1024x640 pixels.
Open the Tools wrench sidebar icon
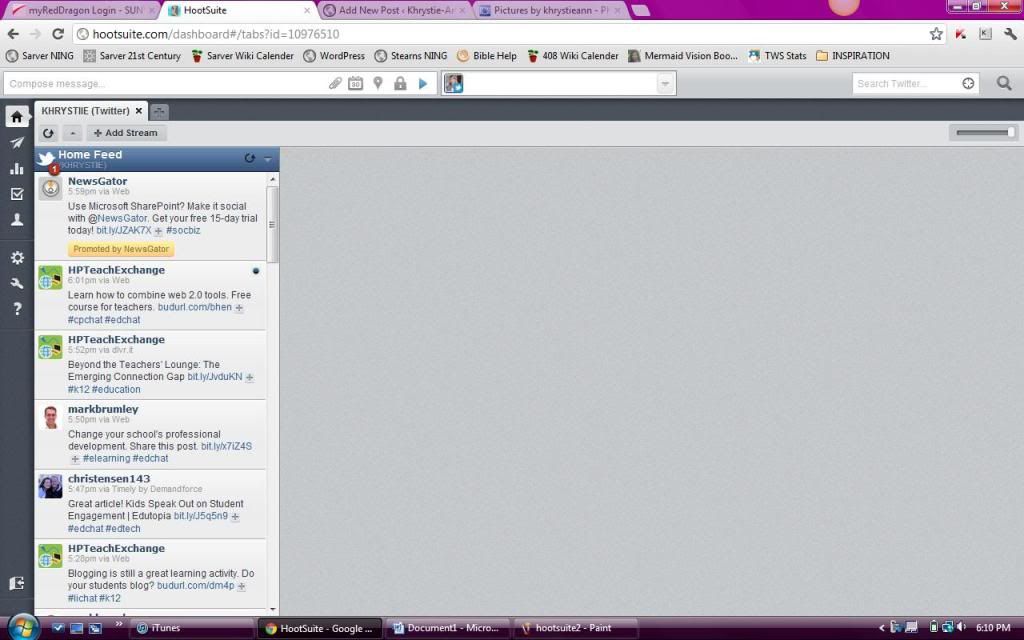[17, 283]
